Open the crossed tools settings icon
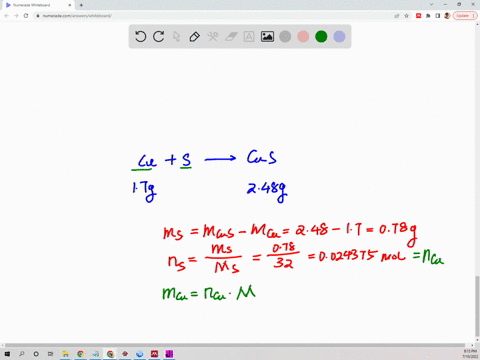 [213, 36]
